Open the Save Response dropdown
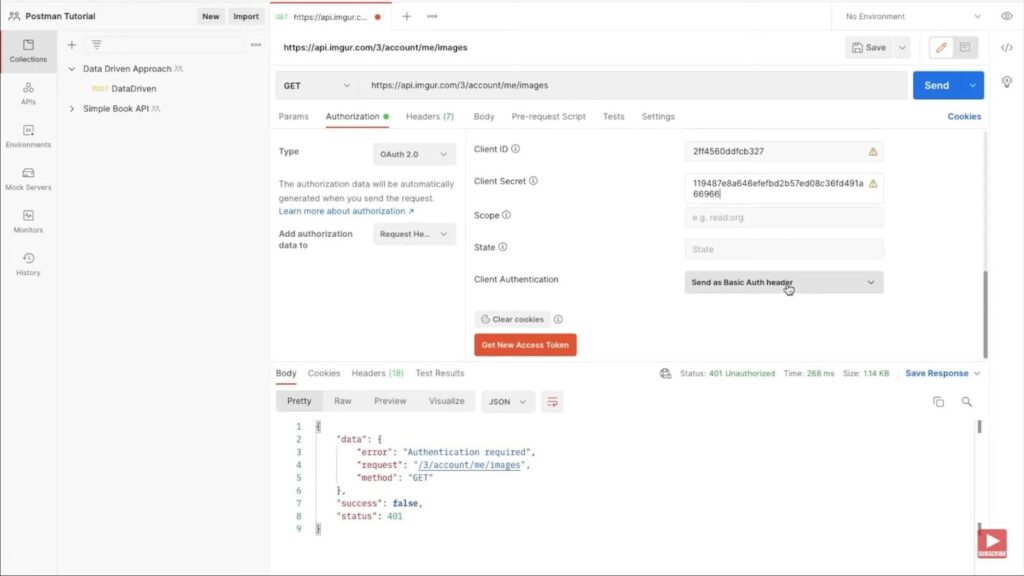The width and height of the screenshot is (1024, 576). [x=942, y=374]
